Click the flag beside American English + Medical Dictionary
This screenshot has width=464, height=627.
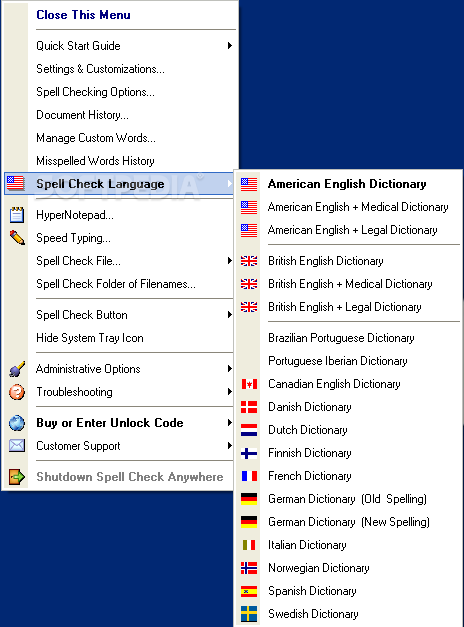coord(249,207)
